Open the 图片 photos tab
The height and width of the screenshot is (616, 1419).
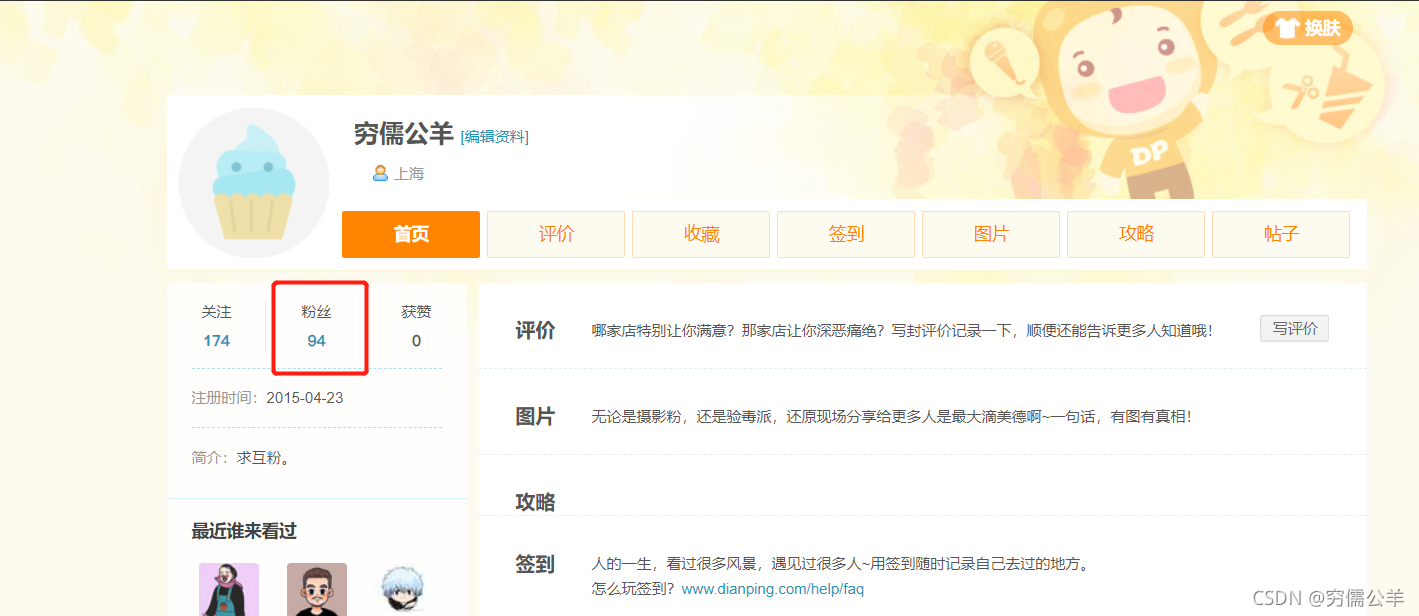(x=991, y=234)
